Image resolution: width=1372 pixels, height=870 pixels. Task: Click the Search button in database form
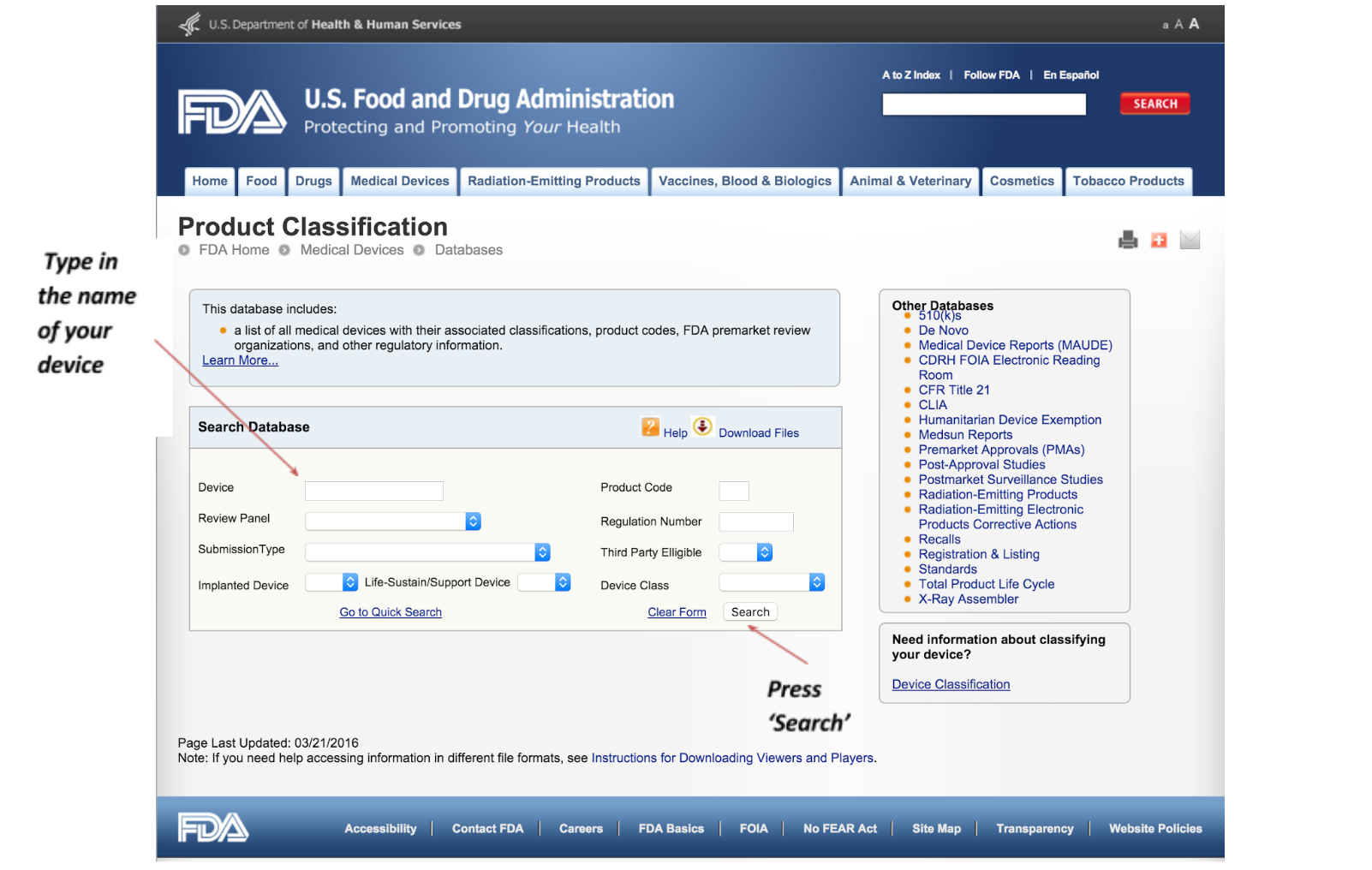750,612
